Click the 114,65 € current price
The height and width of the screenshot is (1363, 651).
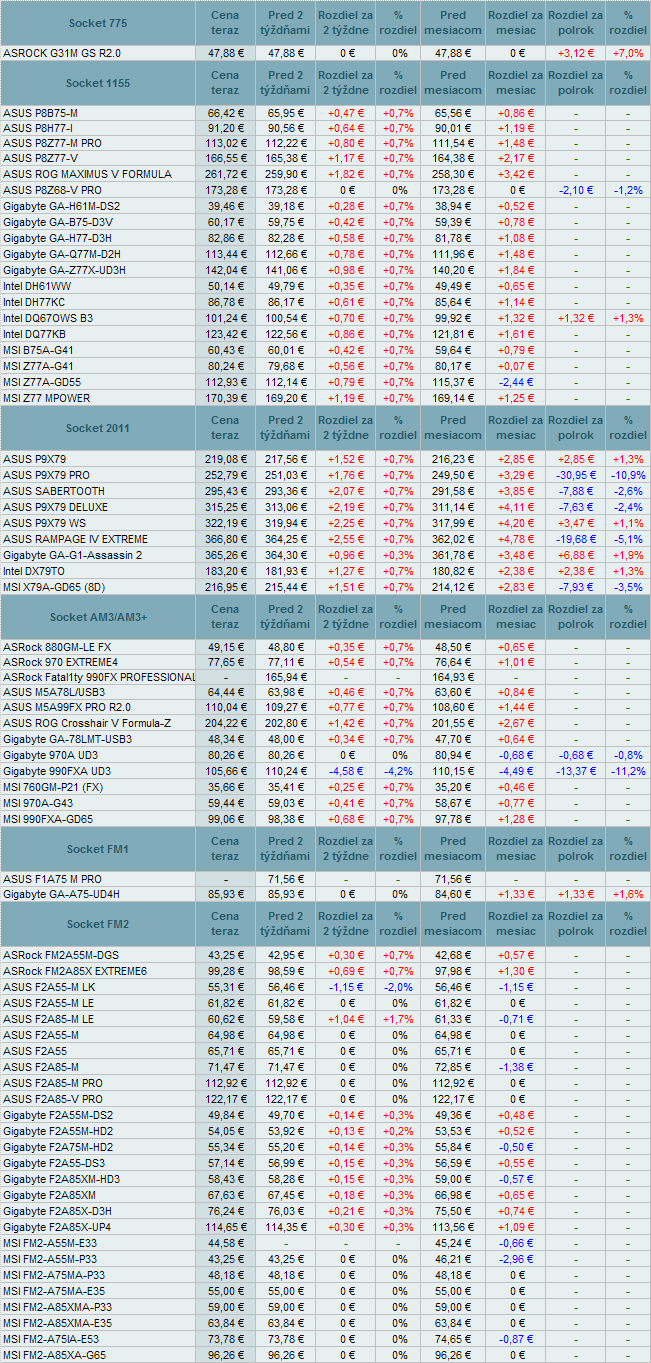pyautogui.click(x=226, y=1227)
